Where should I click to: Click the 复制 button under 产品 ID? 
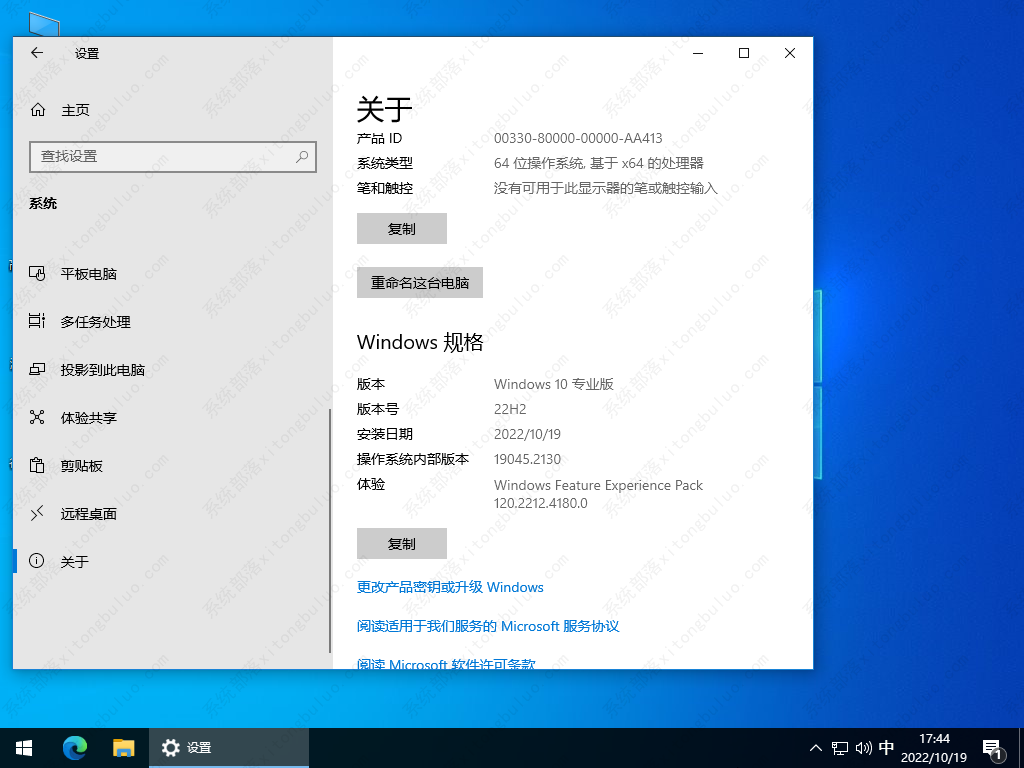tap(401, 228)
